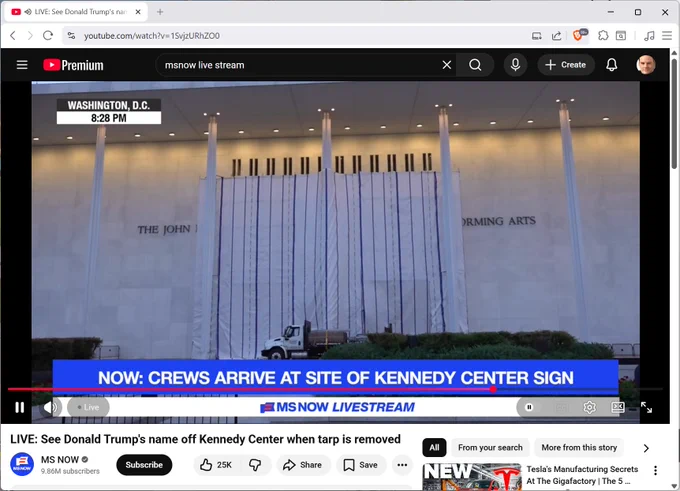Select 'More from this story' chip
680x491 pixels.
pyautogui.click(x=579, y=448)
